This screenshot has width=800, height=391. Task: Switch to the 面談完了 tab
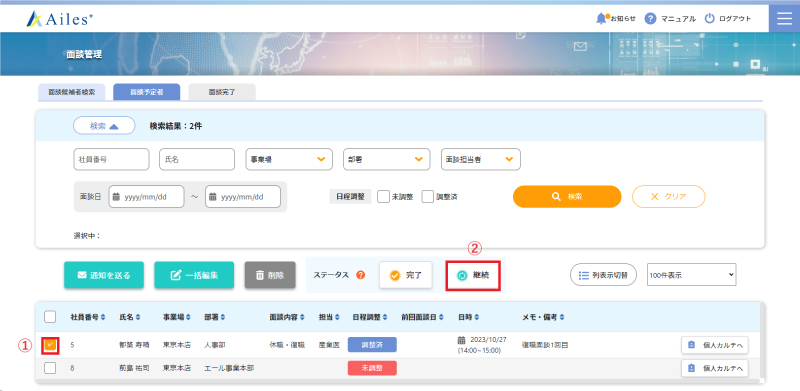pos(222,92)
